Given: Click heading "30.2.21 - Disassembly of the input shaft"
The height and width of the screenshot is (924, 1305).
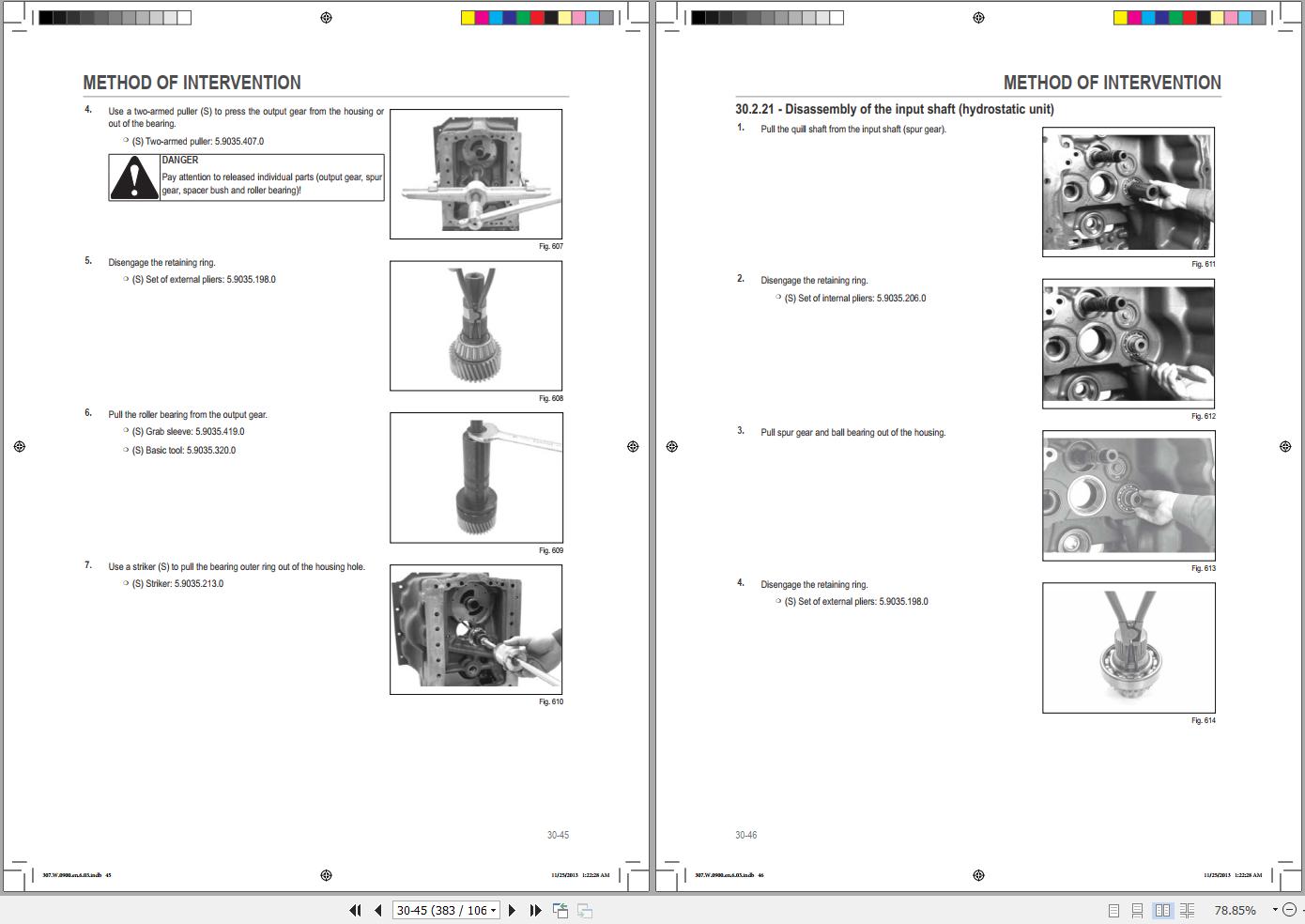Looking at the screenshot, I should tap(895, 109).
